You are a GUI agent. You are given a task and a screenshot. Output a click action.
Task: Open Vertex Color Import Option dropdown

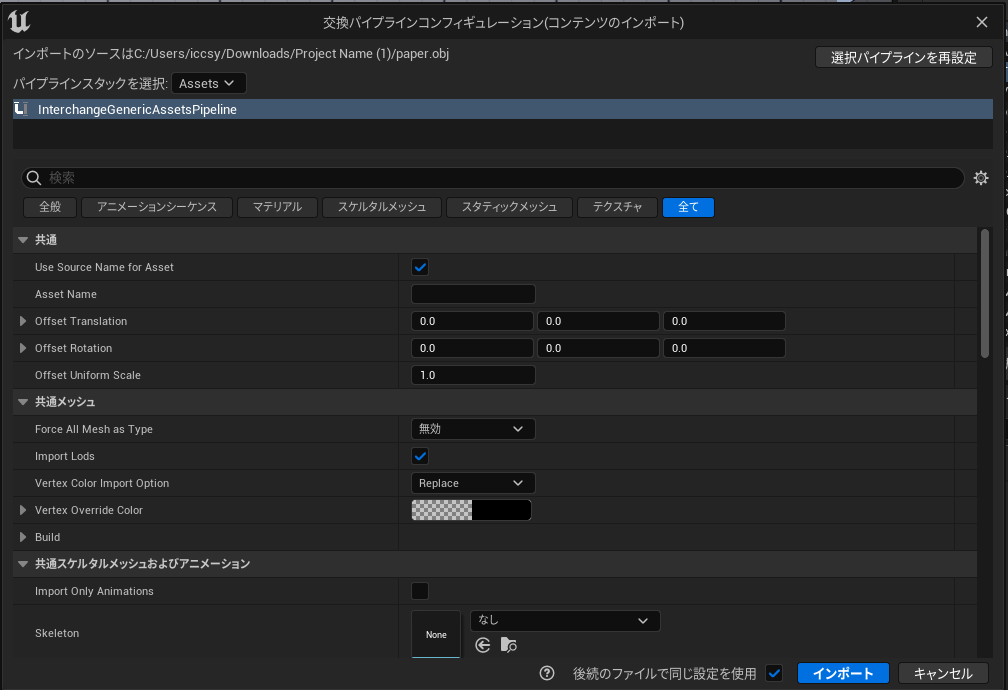tap(473, 483)
